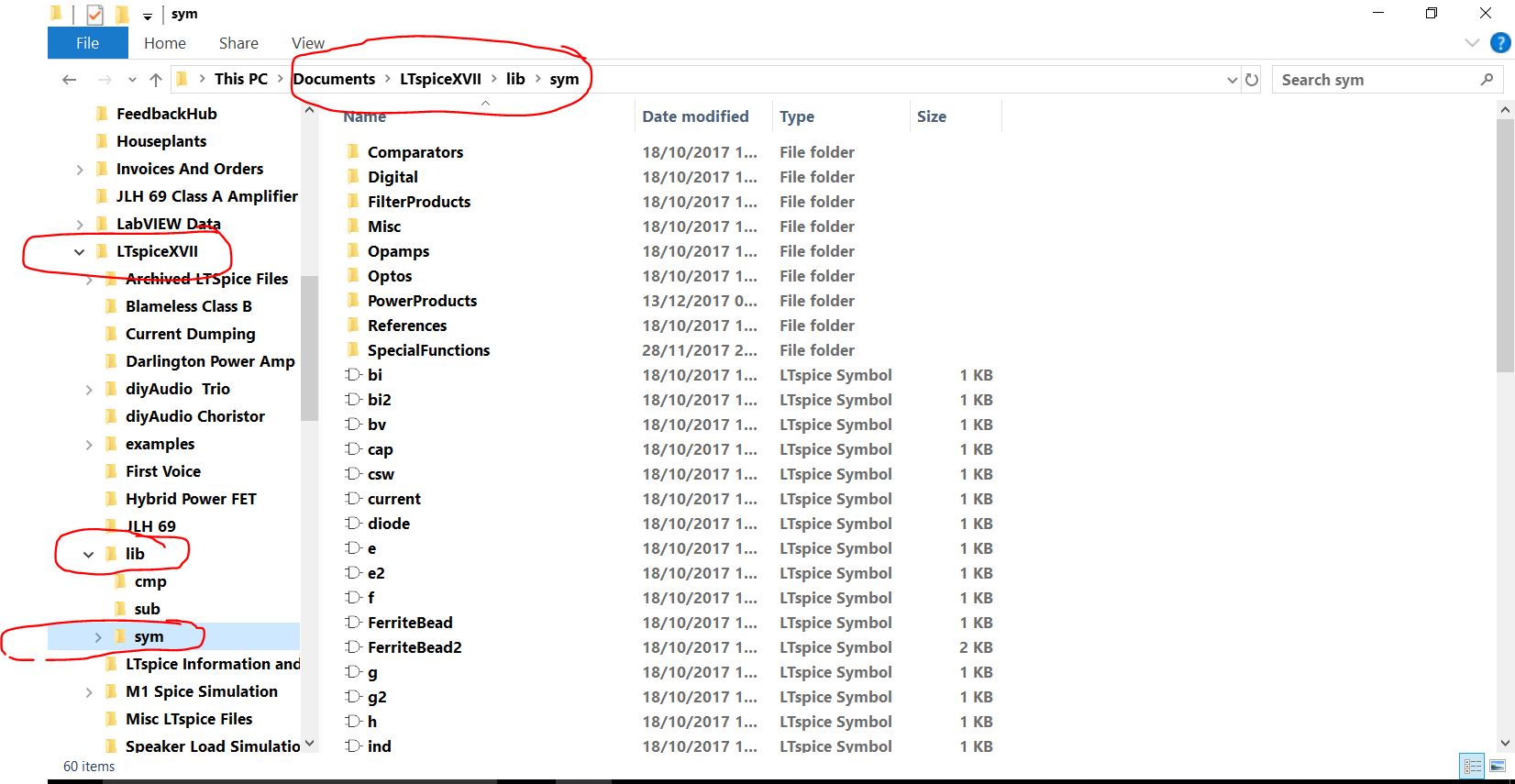
Task: Switch to Large icons view layout icon
Action: [1498, 766]
